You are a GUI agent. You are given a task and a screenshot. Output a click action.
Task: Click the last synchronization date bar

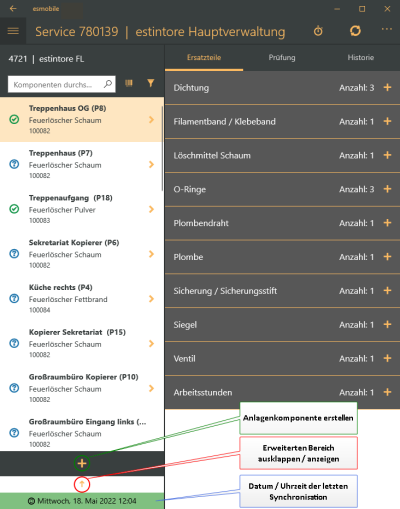tap(82, 501)
